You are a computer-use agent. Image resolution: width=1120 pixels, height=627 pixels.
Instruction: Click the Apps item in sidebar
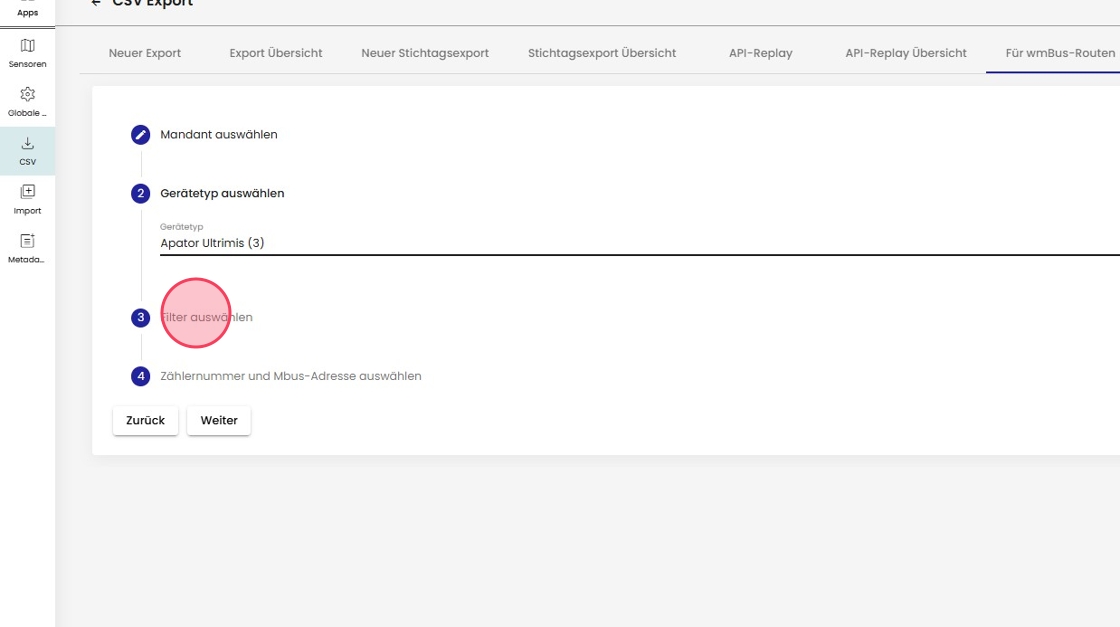click(27, 10)
